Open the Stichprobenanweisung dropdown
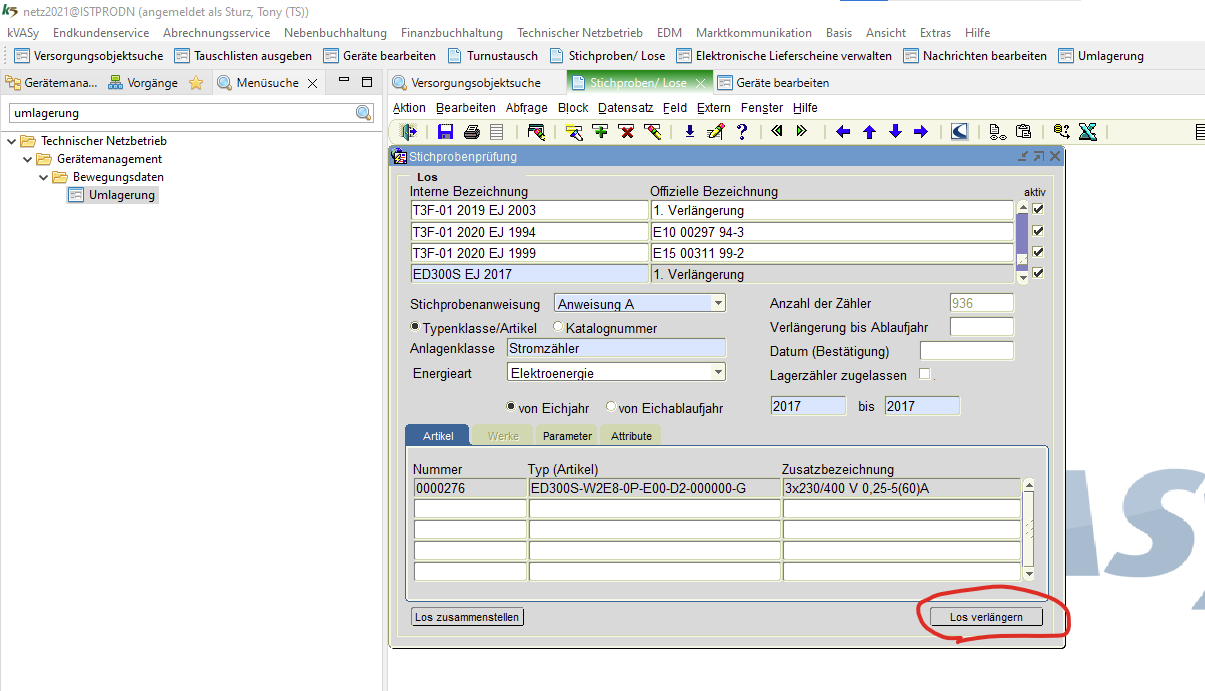1205x691 pixels. (717, 304)
